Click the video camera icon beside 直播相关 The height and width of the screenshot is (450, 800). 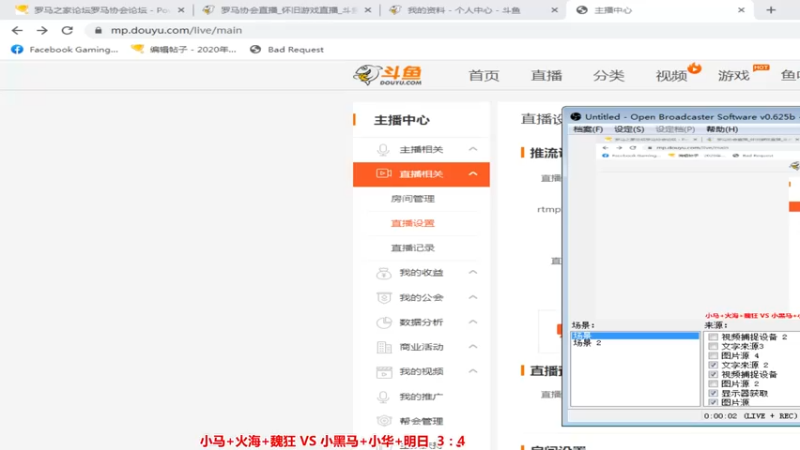384,173
